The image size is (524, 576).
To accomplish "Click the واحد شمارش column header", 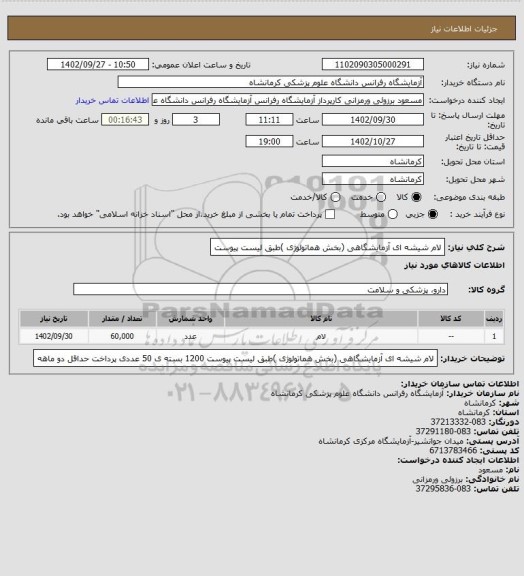I will click(x=190, y=318).
